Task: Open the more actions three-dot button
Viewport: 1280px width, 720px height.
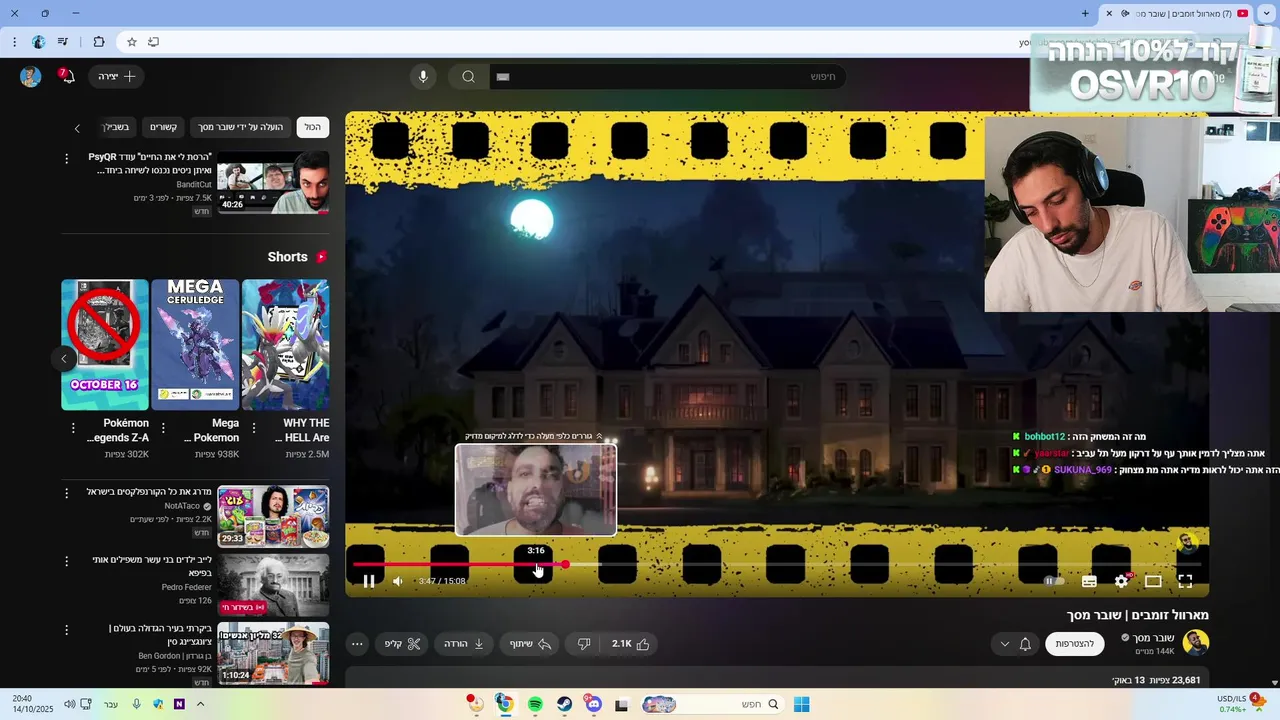Action: click(357, 644)
